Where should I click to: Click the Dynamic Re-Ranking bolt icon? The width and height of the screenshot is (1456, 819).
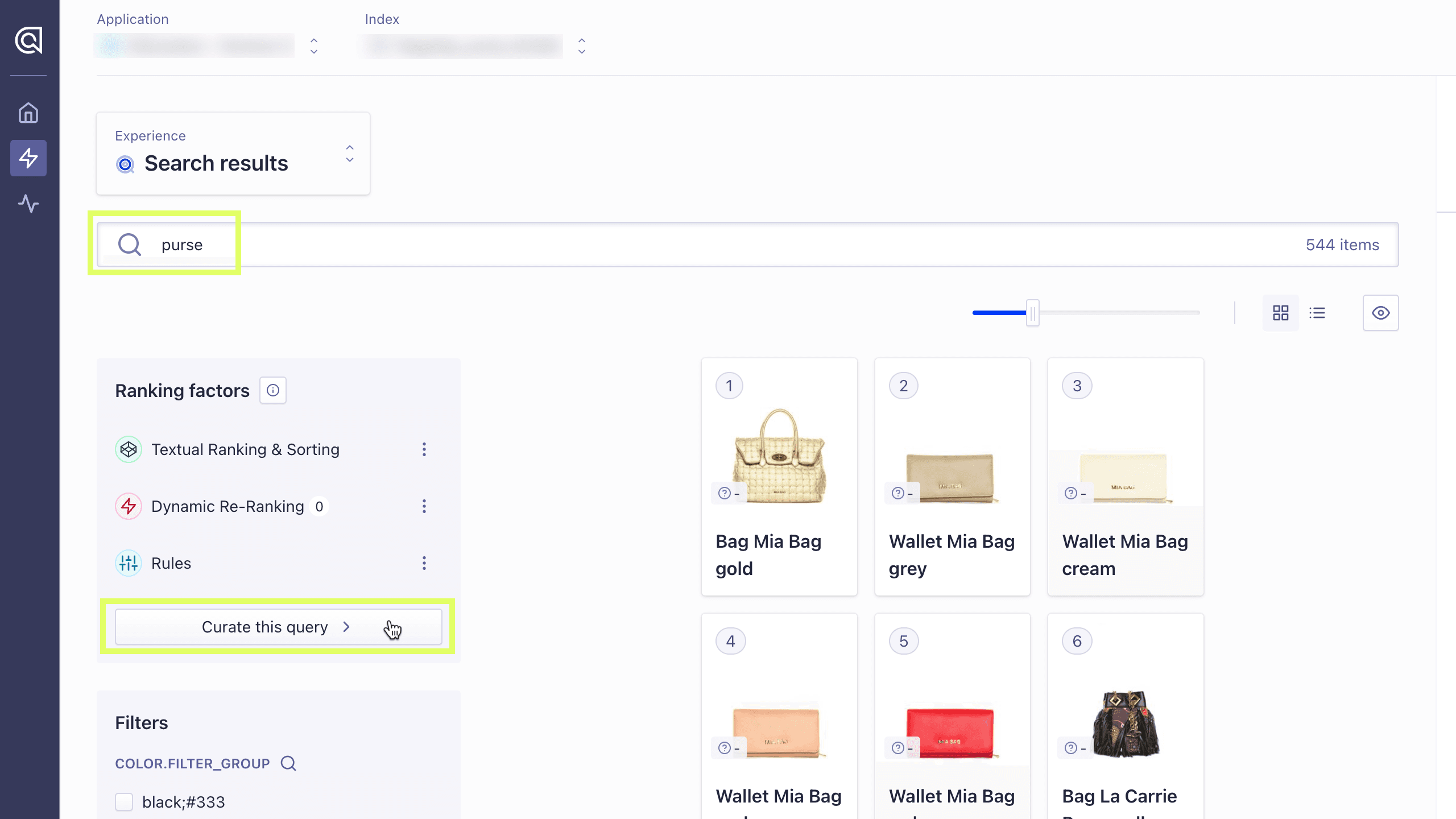click(129, 506)
